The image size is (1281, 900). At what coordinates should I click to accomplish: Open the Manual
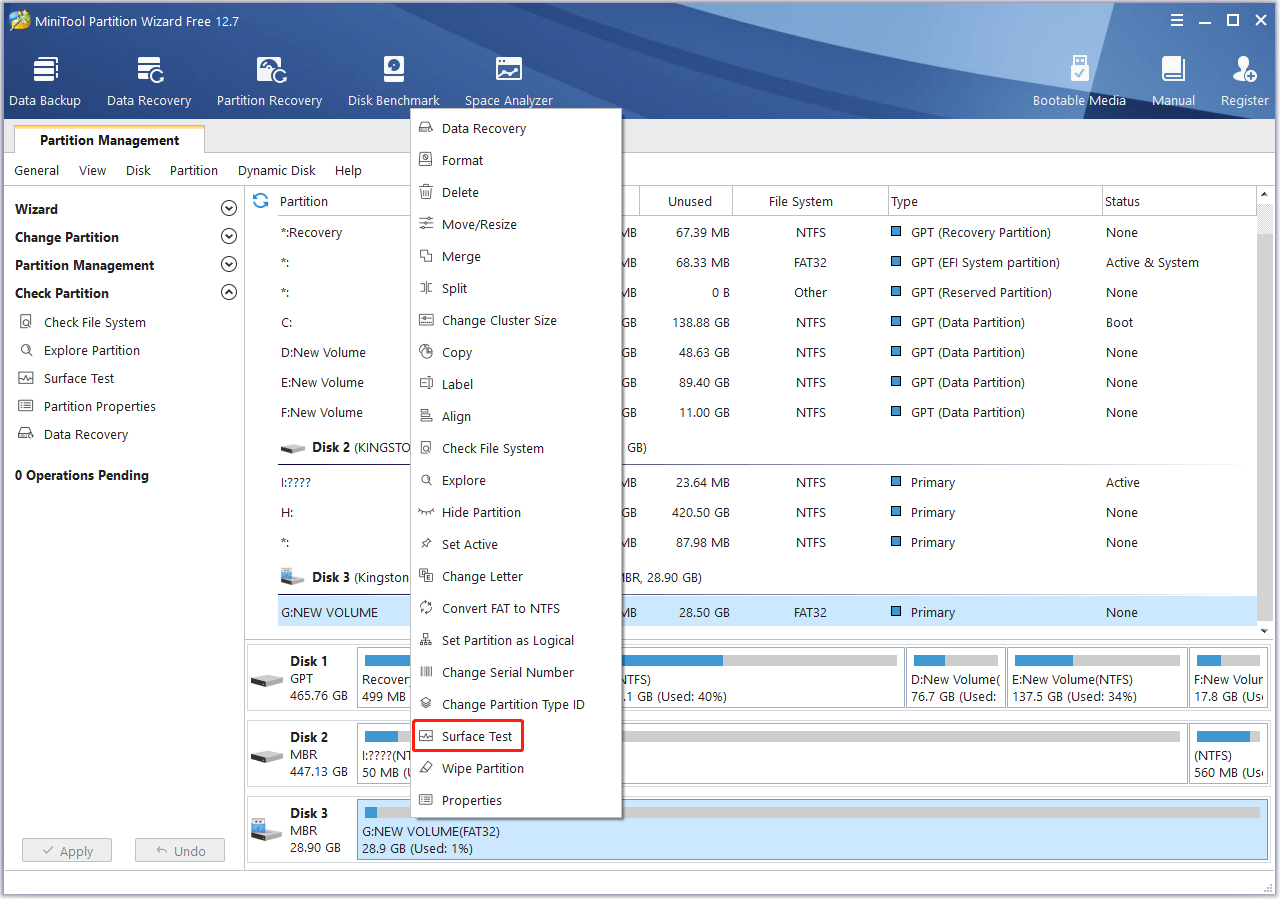click(x=1173, y=81)
